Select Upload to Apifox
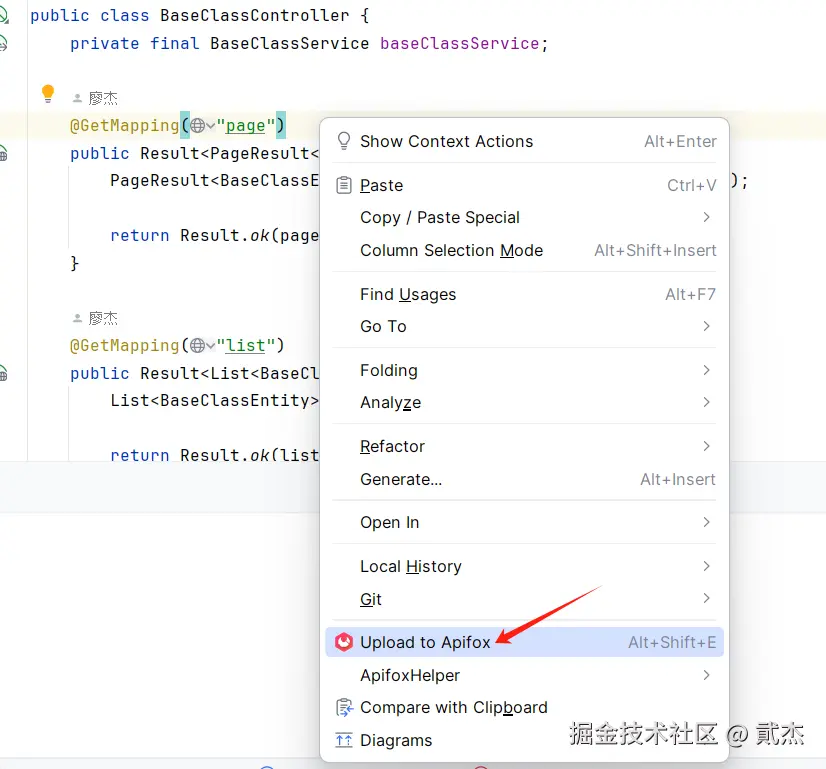 524,642
